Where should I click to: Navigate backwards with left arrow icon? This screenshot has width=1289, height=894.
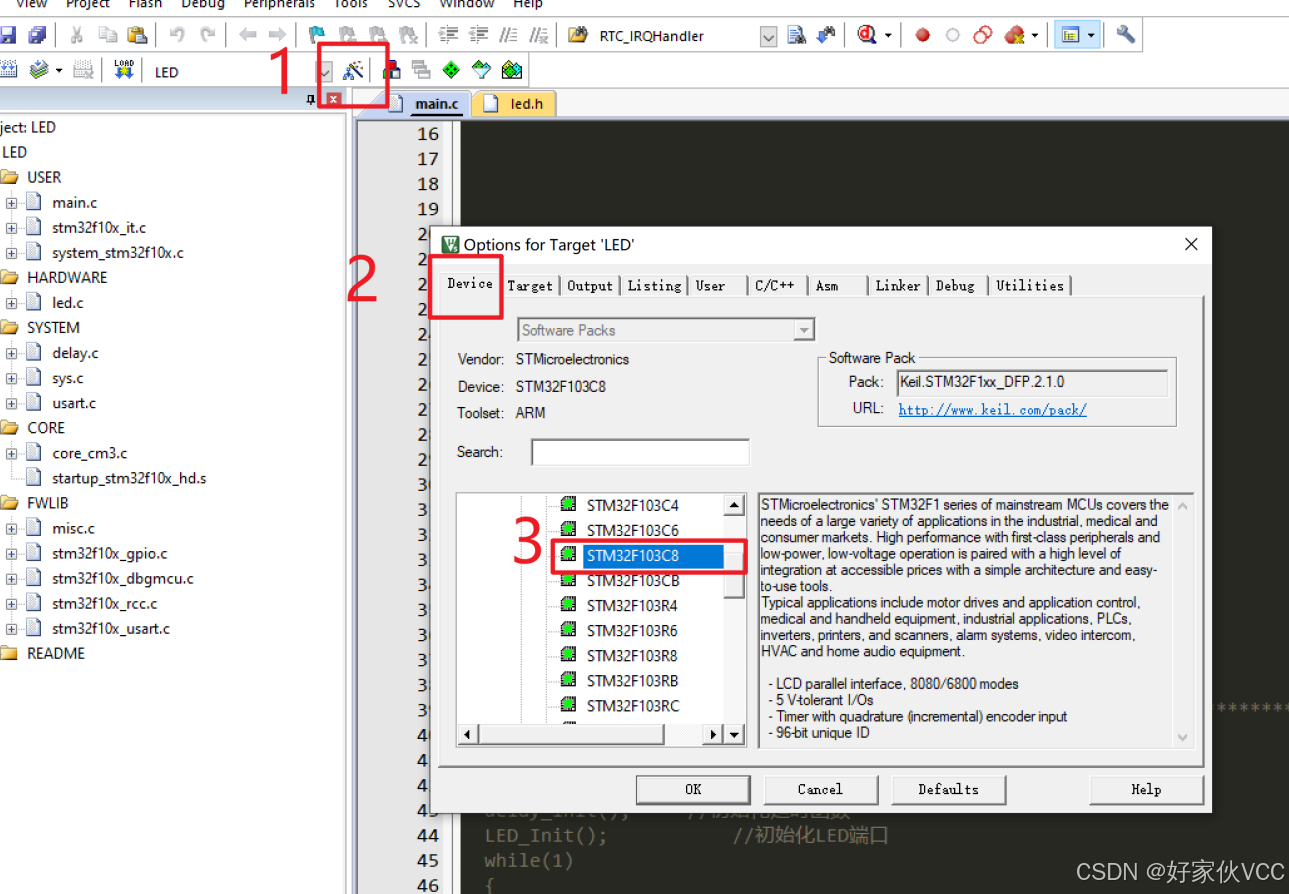pyautogui.click(x=247, y=35)
